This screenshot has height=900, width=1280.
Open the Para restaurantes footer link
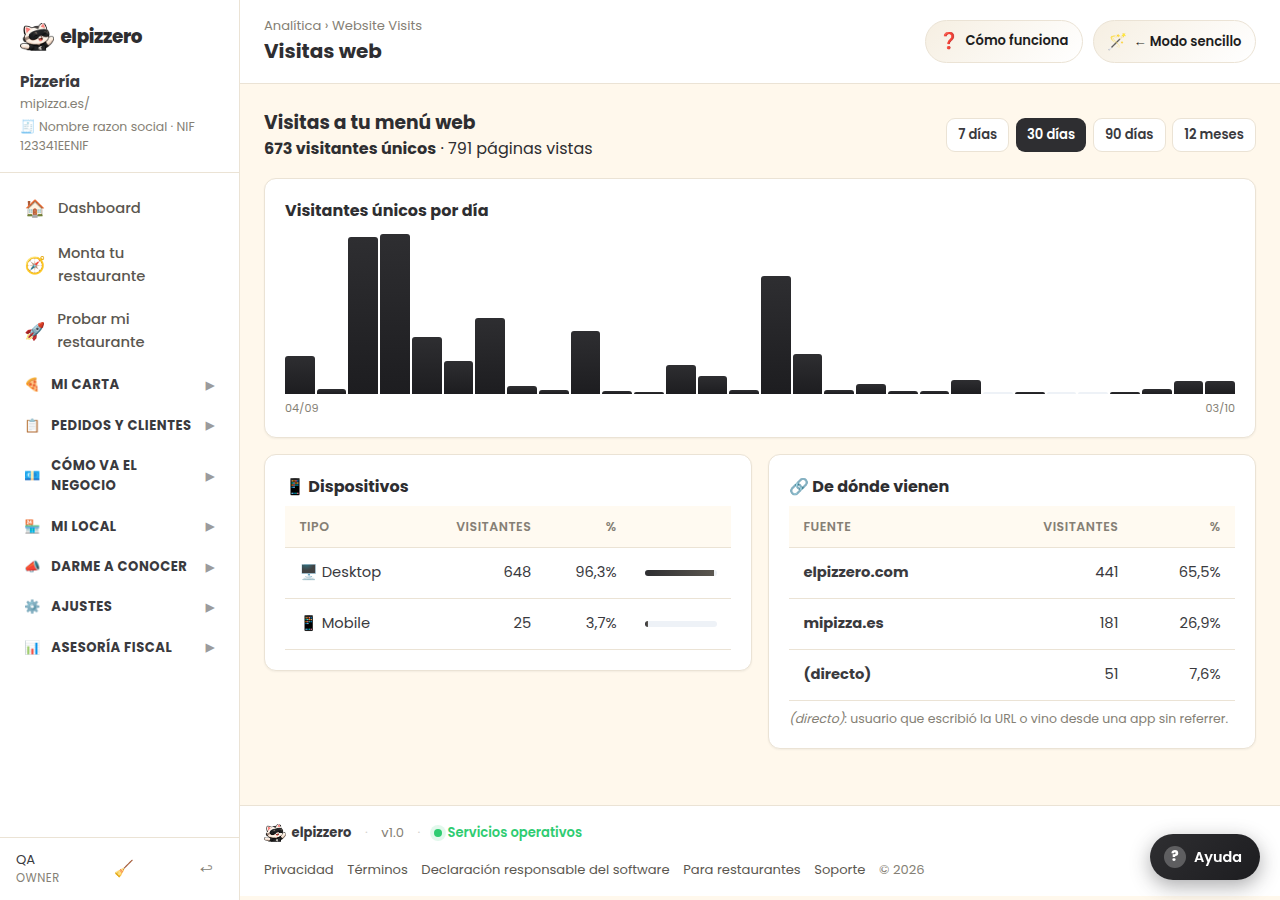(742, 870)
